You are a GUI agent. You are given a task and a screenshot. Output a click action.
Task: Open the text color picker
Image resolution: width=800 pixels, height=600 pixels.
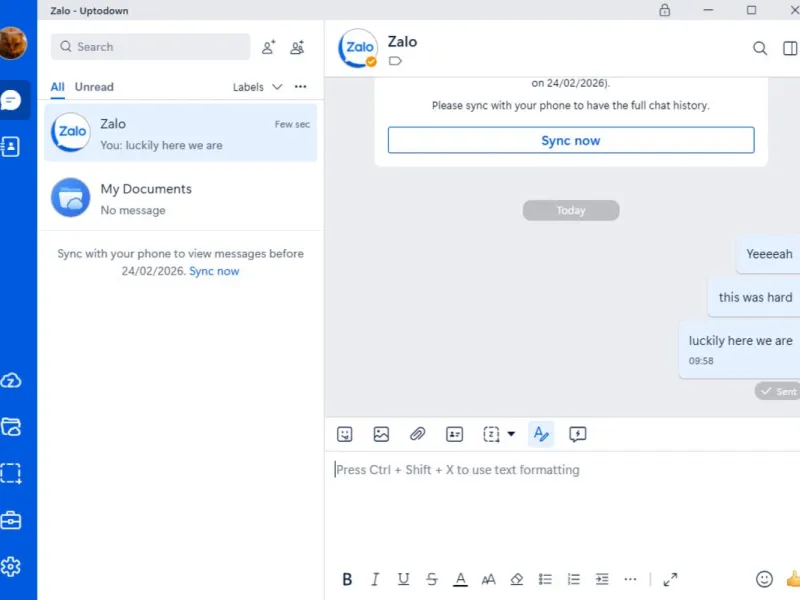click(x=460, y=579)
